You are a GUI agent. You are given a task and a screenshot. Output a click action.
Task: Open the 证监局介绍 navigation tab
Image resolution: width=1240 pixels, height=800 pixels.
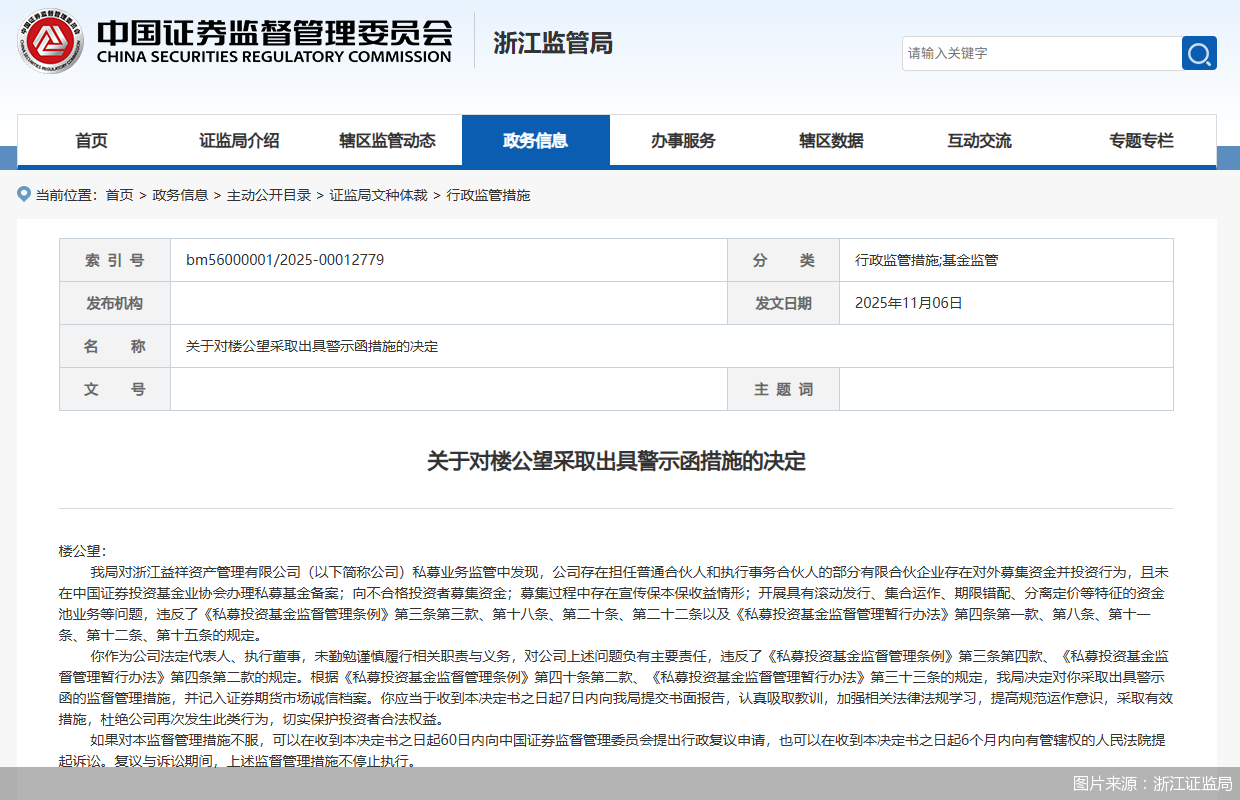click(240, 140)
